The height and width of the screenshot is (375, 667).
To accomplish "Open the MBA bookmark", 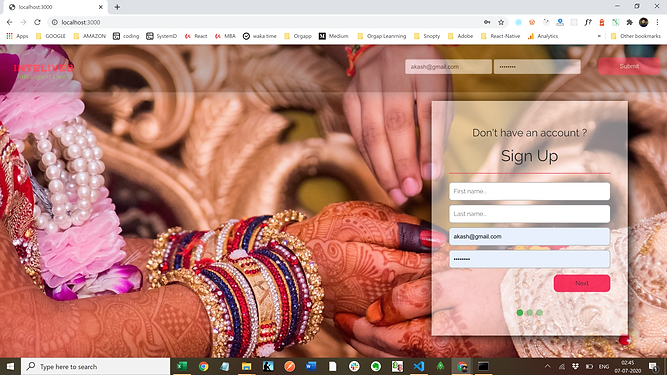I will (225, 36).
